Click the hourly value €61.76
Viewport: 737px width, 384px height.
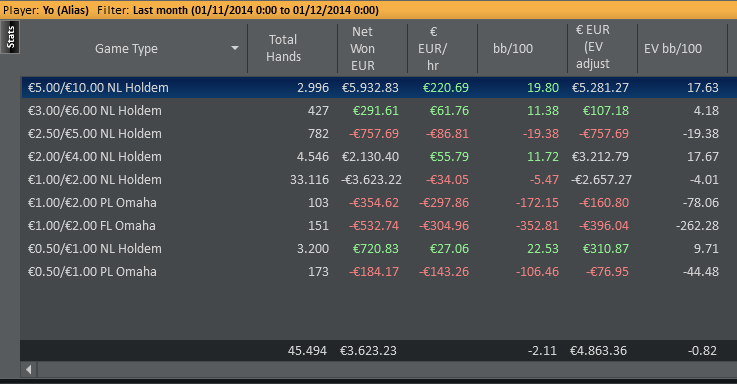pyautogui.click(x=449, y=110)
